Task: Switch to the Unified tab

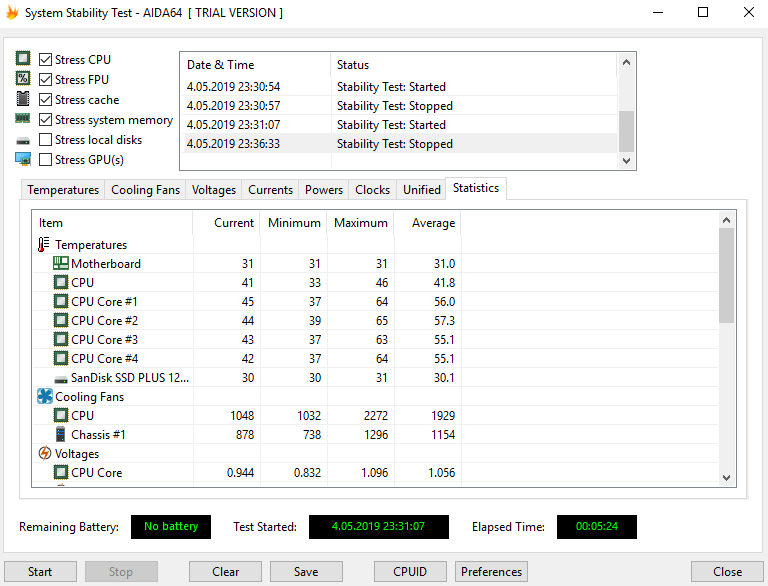Action: coord(422,190)
